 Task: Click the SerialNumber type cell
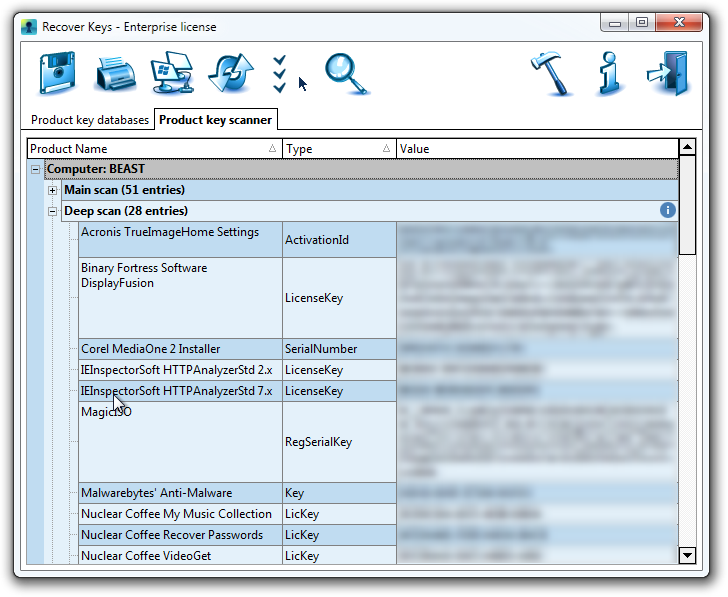coord(339,349)
